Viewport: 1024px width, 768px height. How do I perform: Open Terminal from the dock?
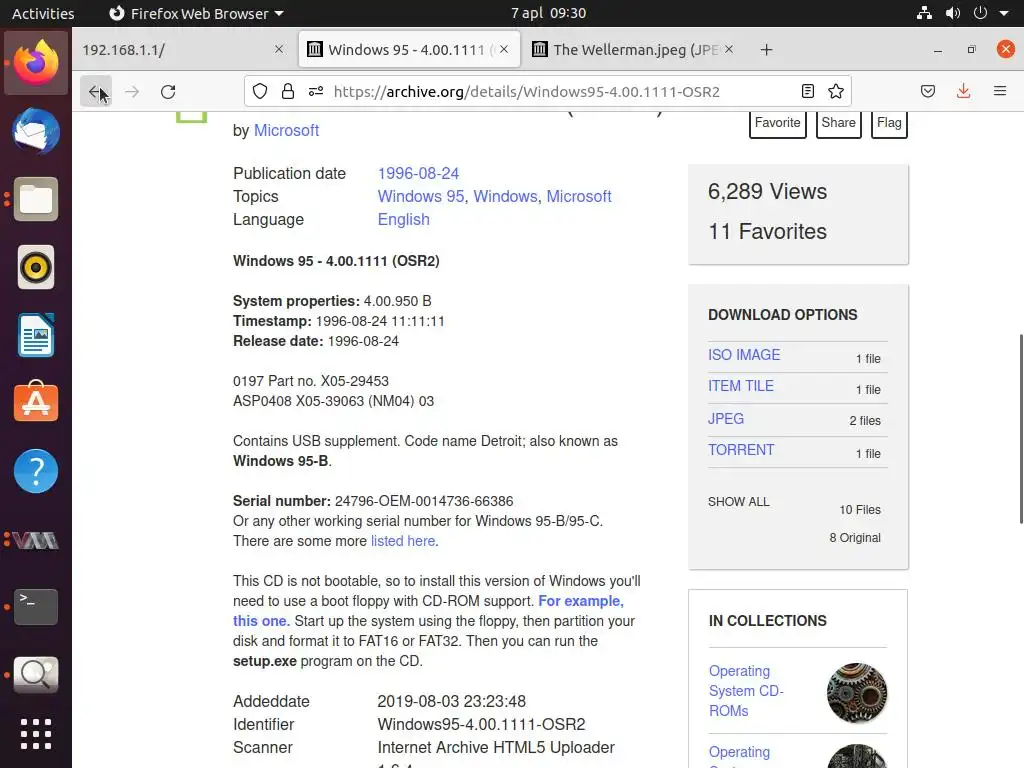click(36, 607)
